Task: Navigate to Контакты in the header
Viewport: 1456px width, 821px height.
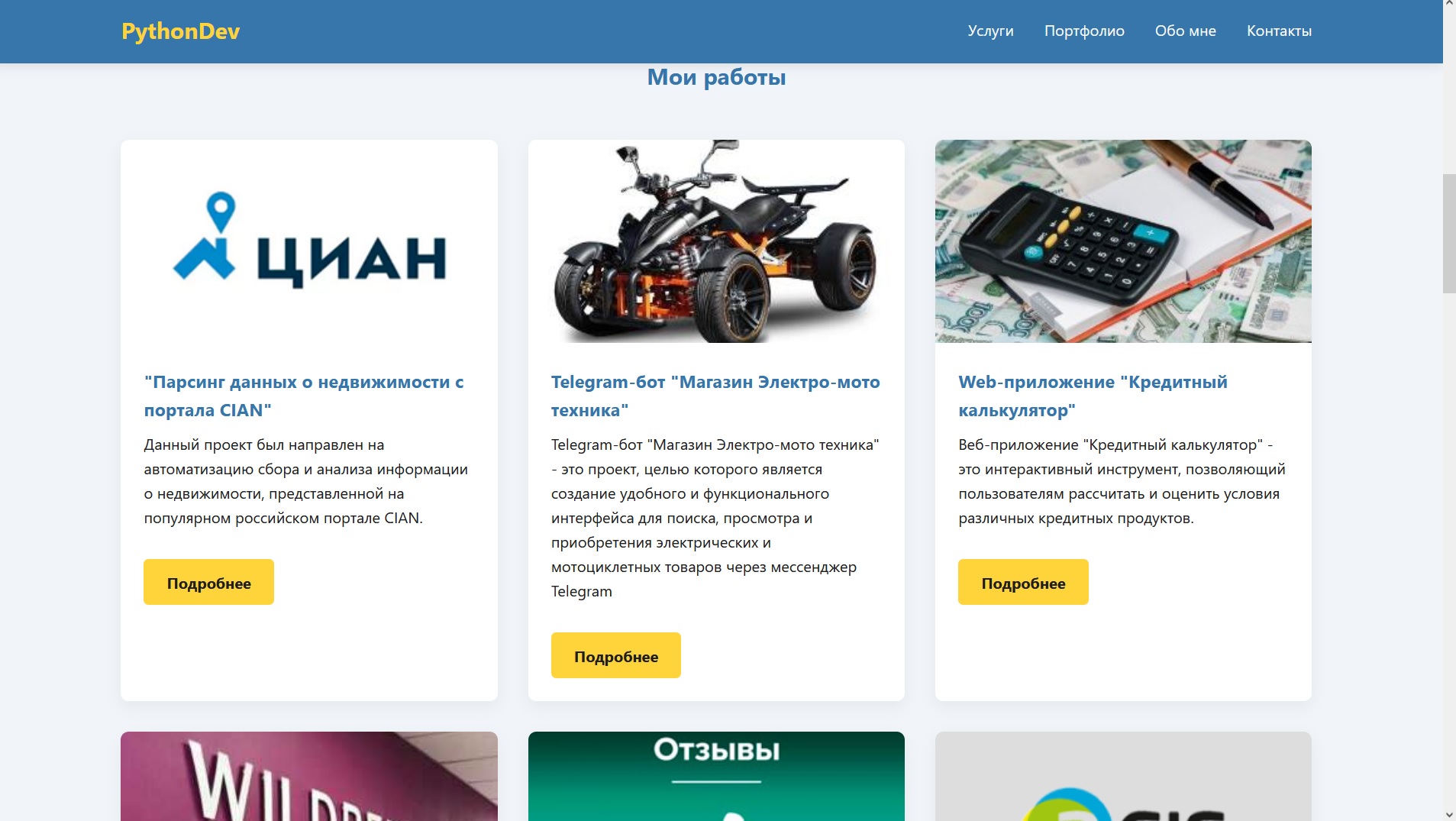Action: (x=1279, y=31)
